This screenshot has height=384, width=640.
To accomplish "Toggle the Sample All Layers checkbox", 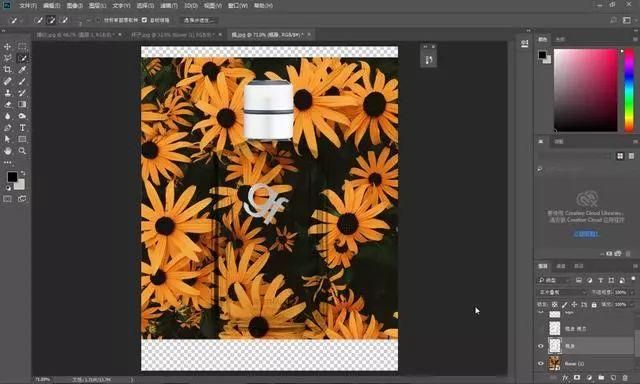I will pyautogui.click(x=98, y=20).
